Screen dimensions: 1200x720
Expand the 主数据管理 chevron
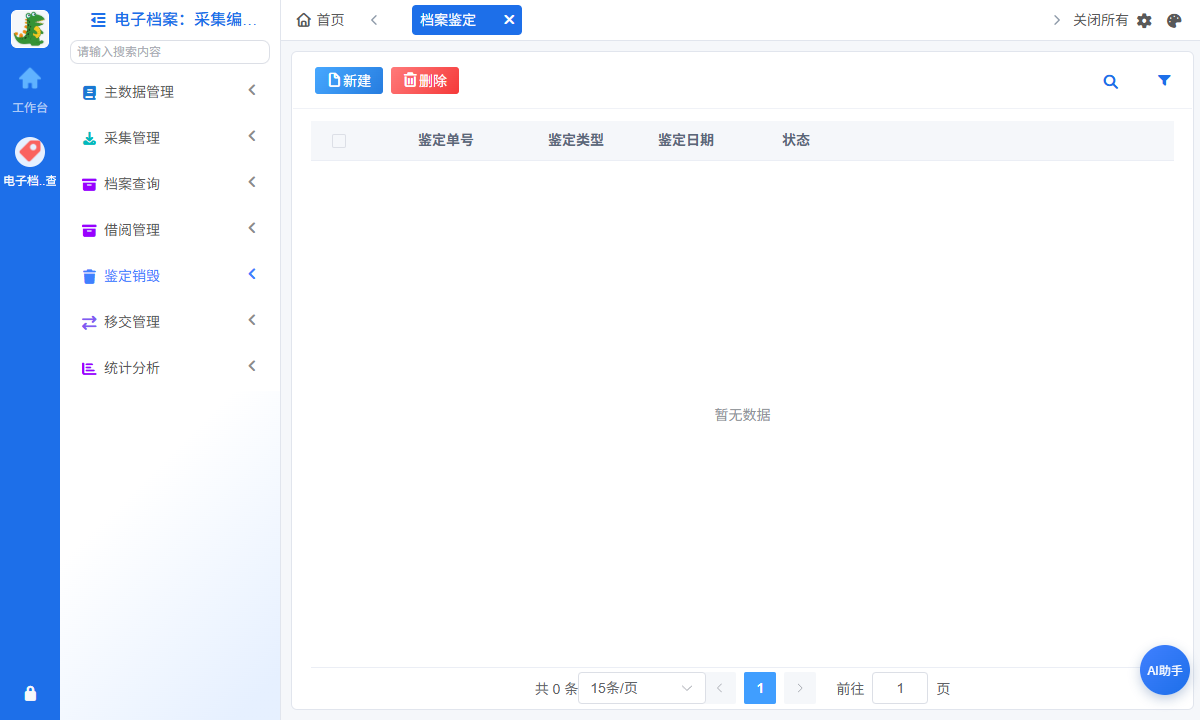click(252, 90)
